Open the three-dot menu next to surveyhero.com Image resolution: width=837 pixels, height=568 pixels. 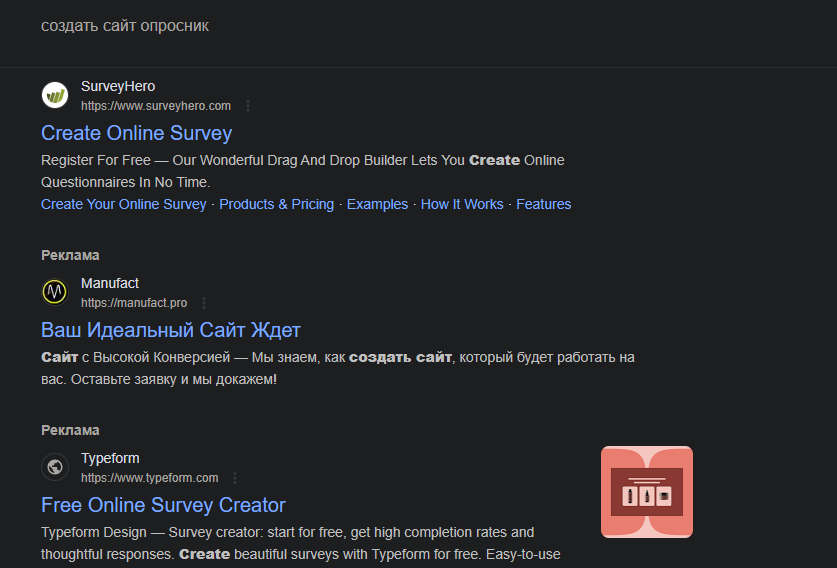248,106
